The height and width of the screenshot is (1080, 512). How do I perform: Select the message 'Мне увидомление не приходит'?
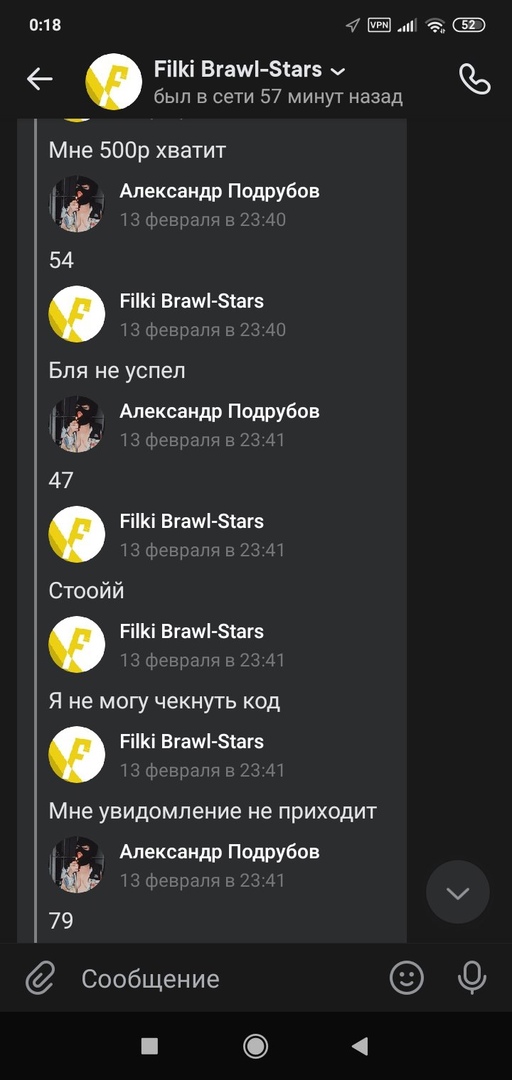(x=212, y=811)
